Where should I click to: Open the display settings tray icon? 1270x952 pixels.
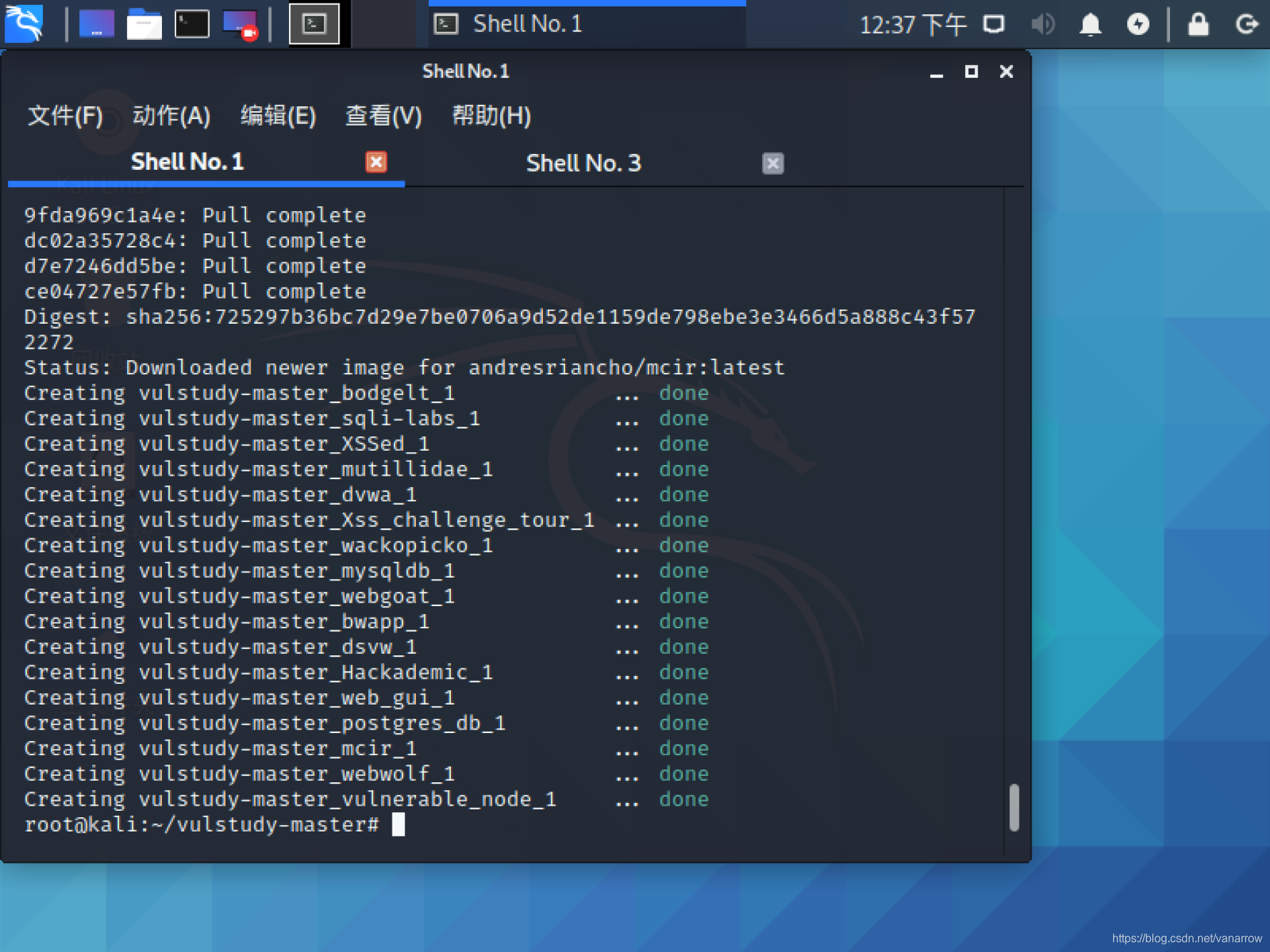[994, 24]
